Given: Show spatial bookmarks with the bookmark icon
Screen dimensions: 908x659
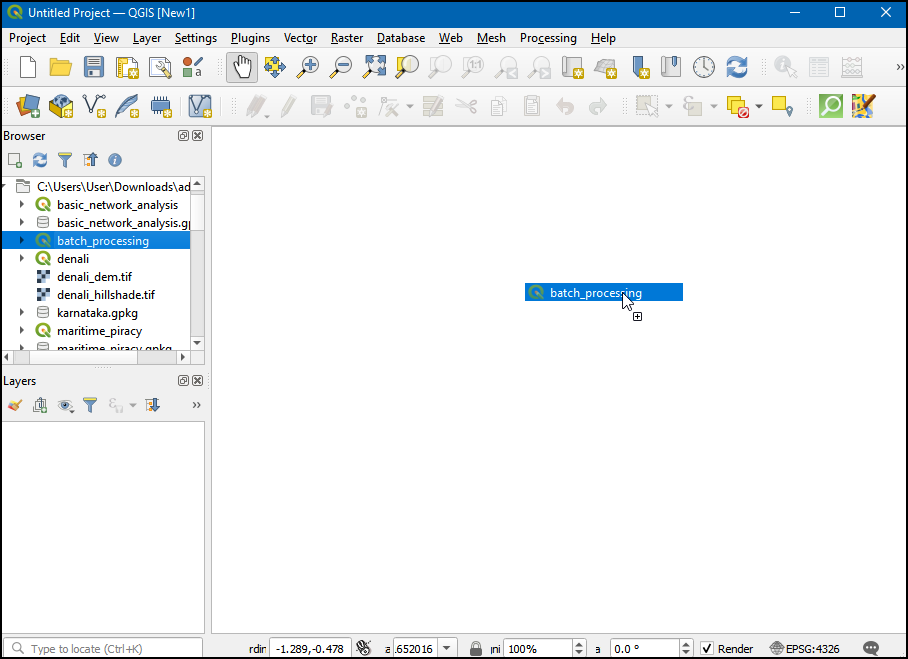Looking at the screenshot, I should click(671, 67).
